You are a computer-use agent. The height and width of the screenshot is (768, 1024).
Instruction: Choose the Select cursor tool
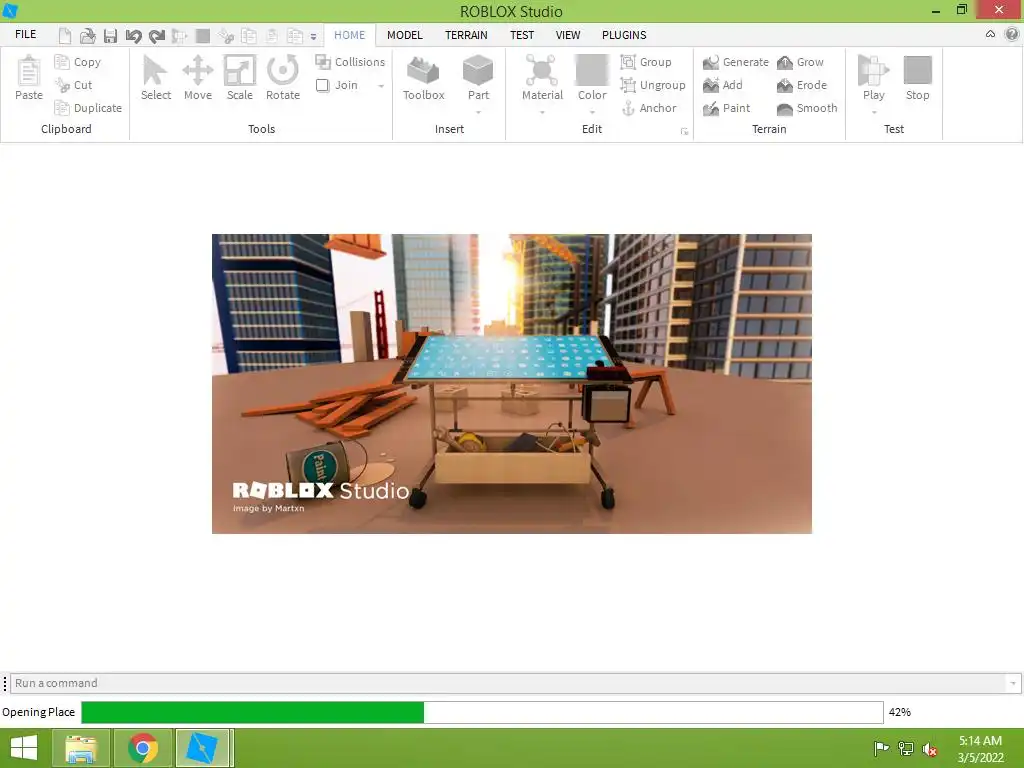[x=156, y=78]
